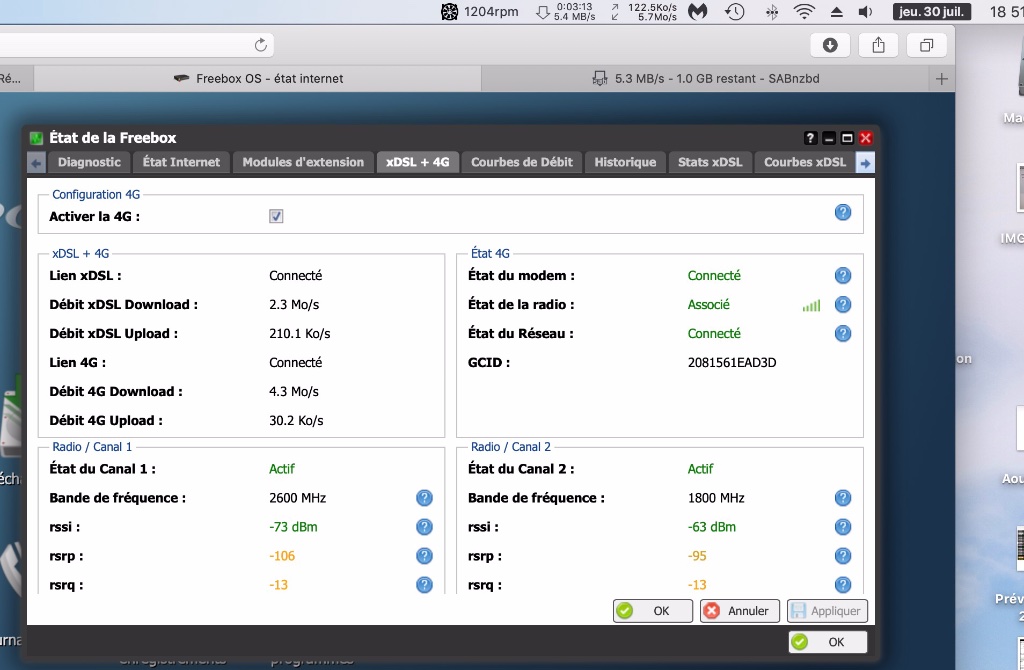Show Safari downloads
This screenshot has width=1024, height=670.
pyautogui.click(x=830, y=45)
